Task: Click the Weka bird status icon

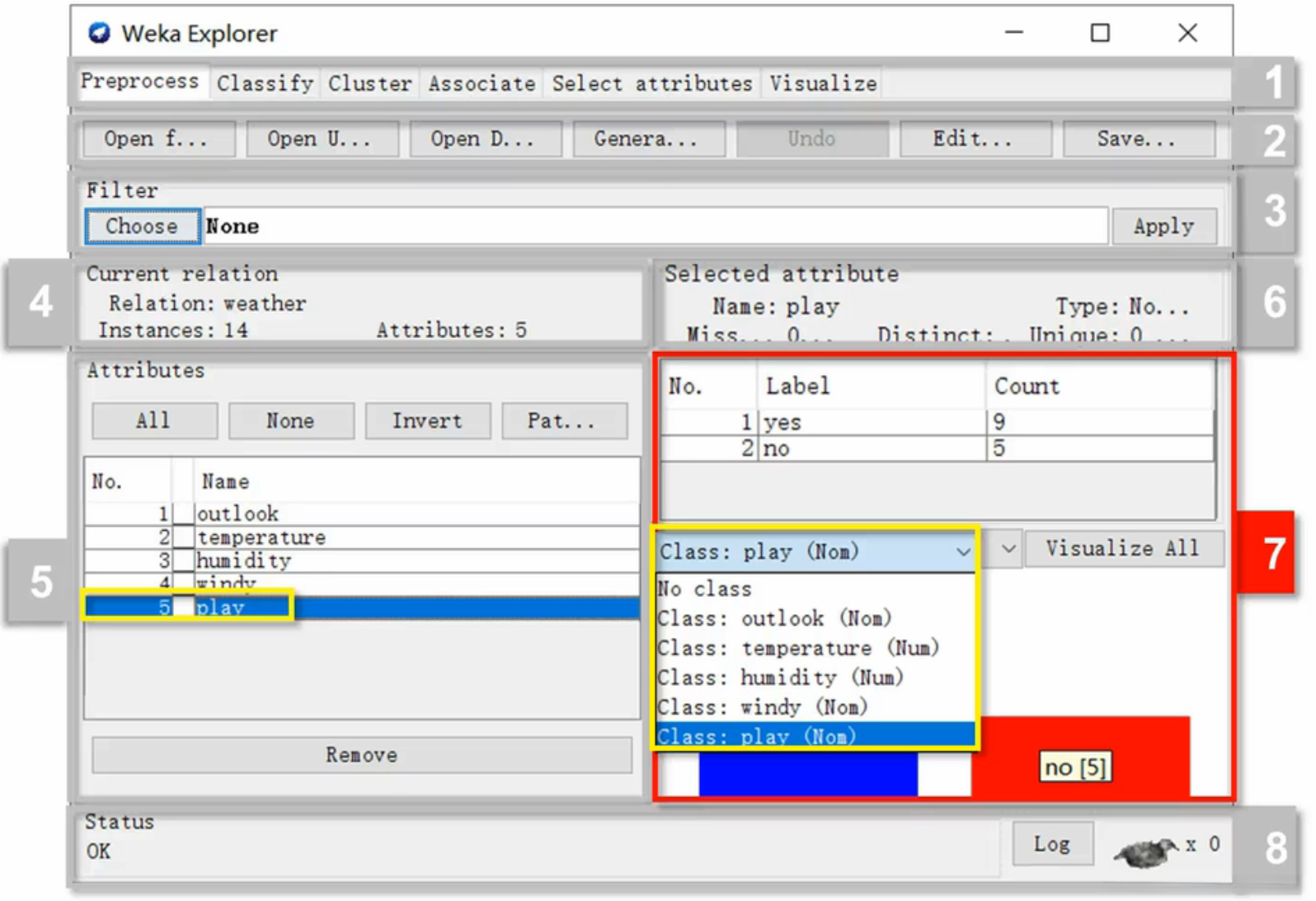Action: point(1146,852)
